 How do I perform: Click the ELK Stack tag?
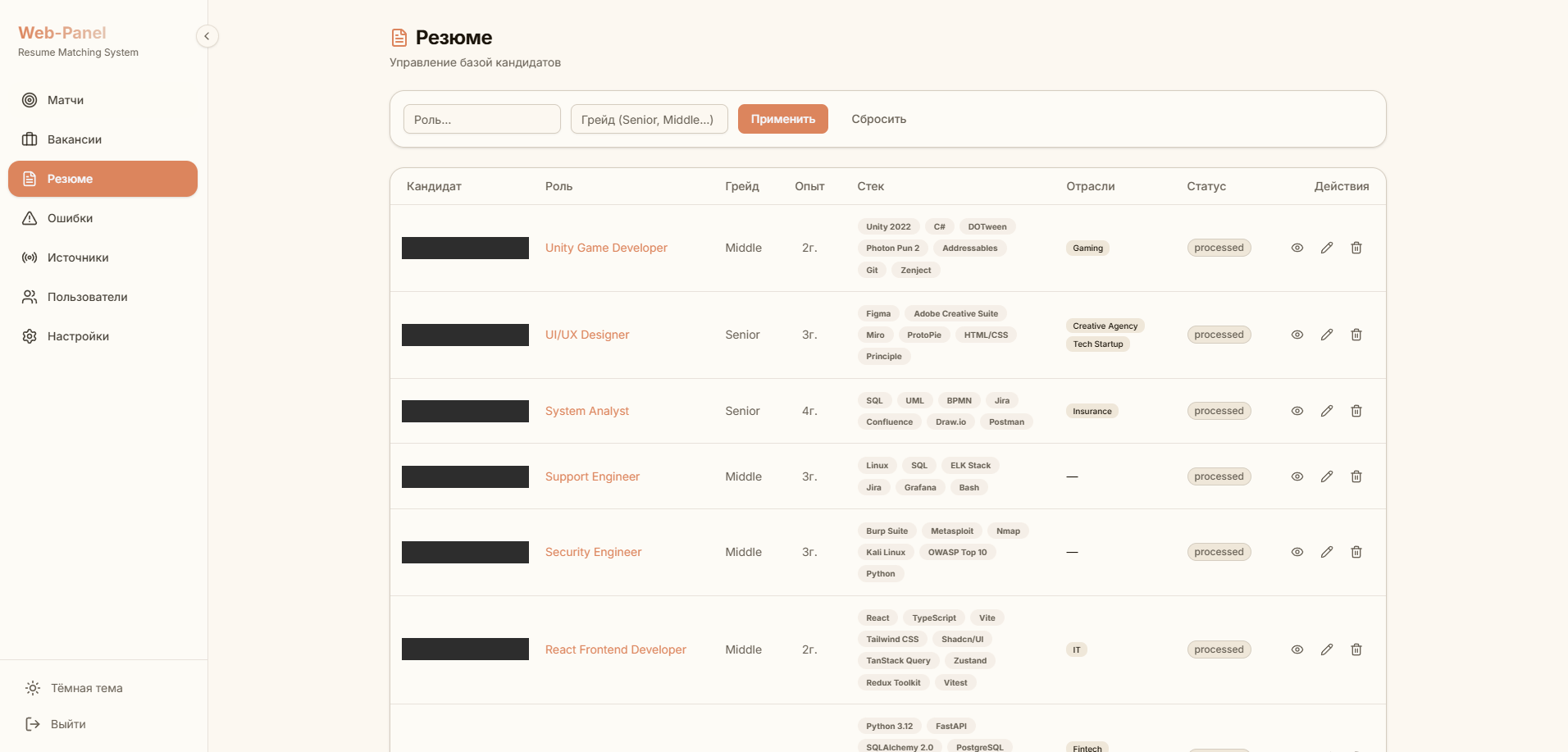tap(970, 465)
